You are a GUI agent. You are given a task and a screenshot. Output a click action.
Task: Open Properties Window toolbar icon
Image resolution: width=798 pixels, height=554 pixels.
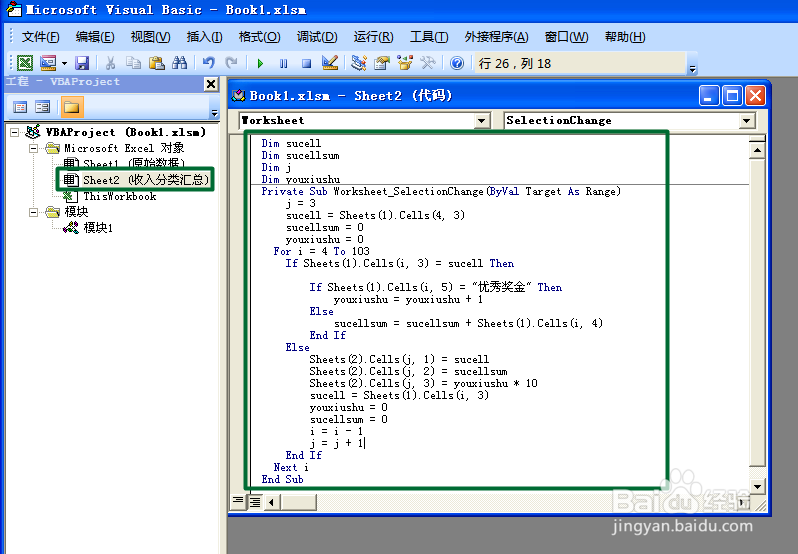click(x=382, y=63)
